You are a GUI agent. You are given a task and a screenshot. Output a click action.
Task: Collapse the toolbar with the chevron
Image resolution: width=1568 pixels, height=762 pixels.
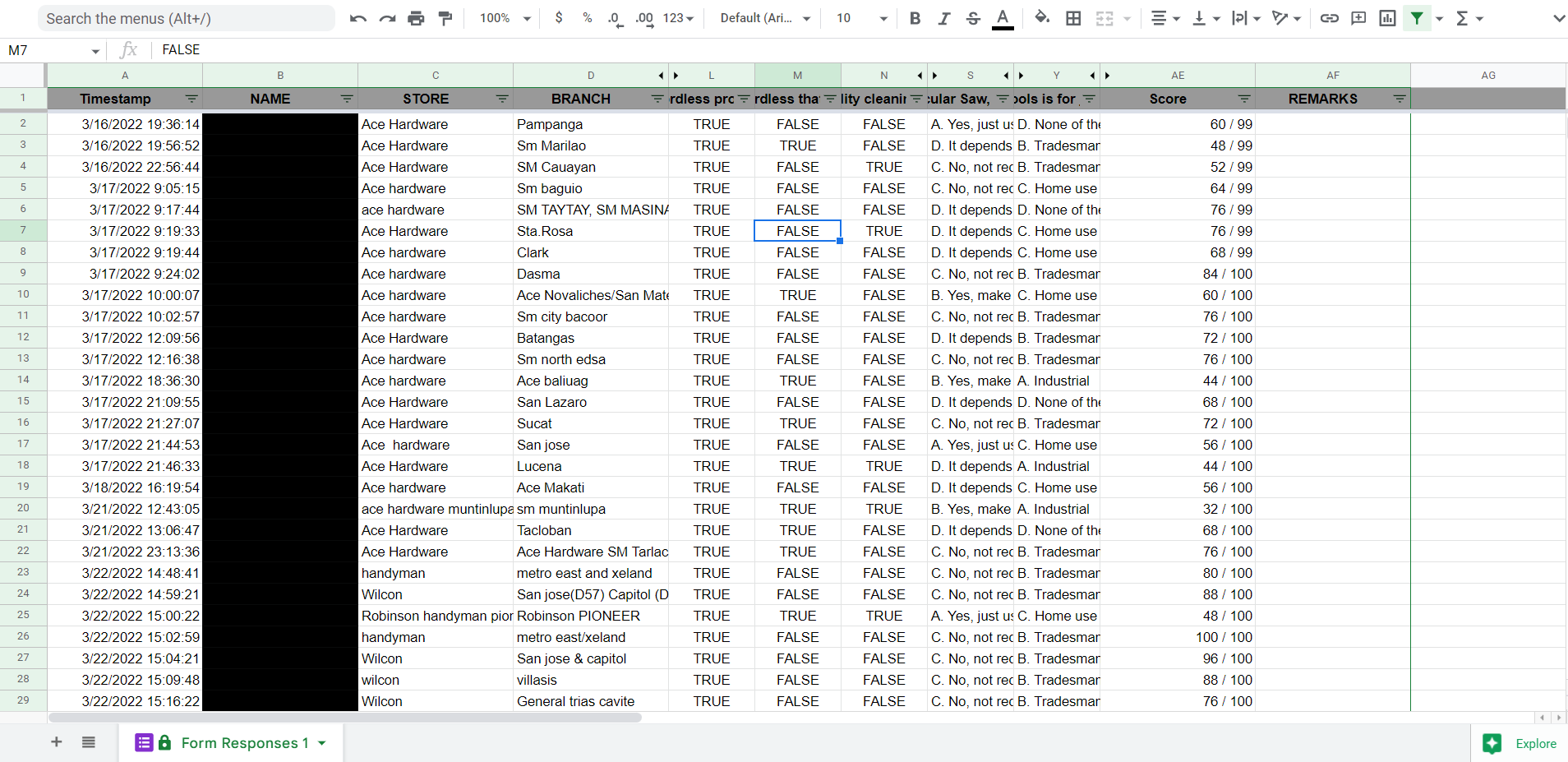[x=1558, y=18]
